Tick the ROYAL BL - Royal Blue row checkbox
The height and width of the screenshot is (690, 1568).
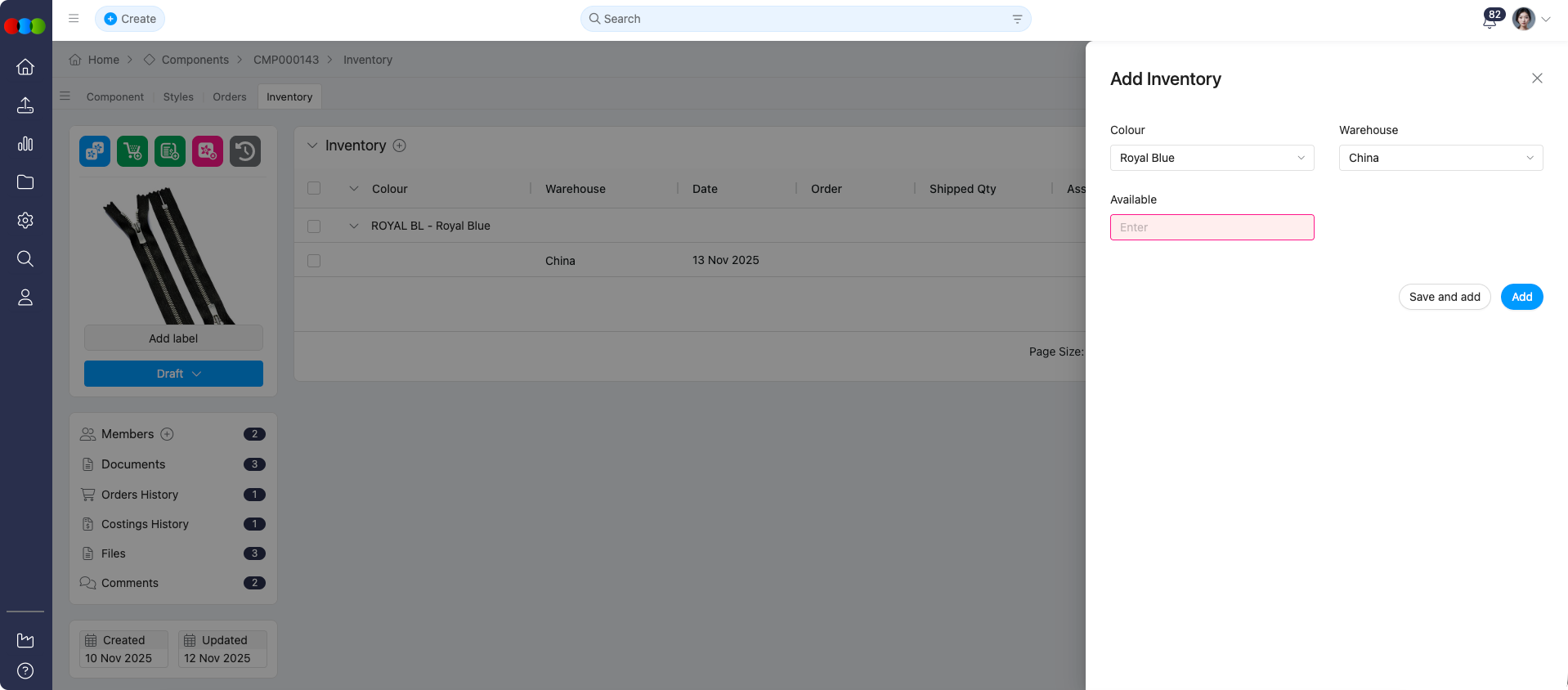314,226
